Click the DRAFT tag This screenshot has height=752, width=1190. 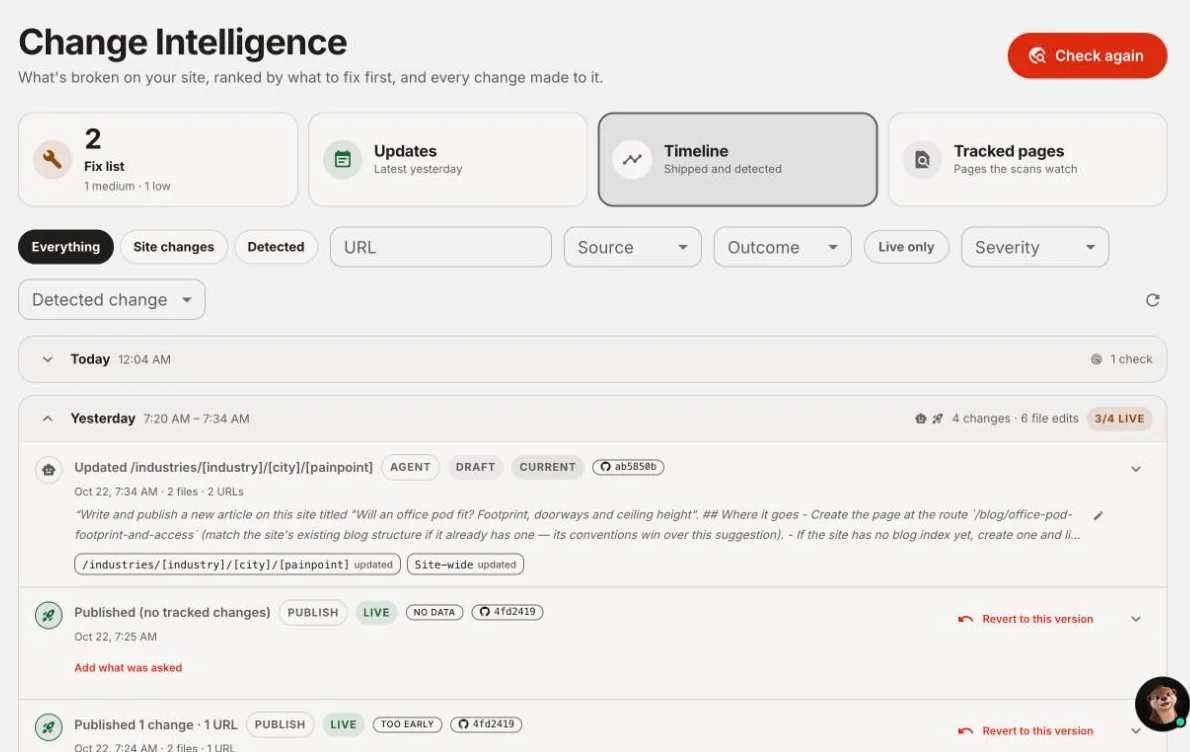[x=475, y=467]
